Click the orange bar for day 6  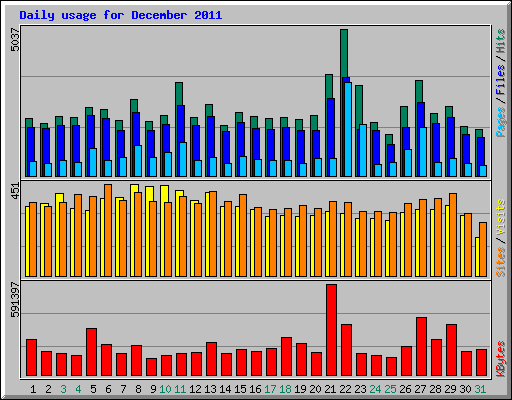(x=108, y=230)
